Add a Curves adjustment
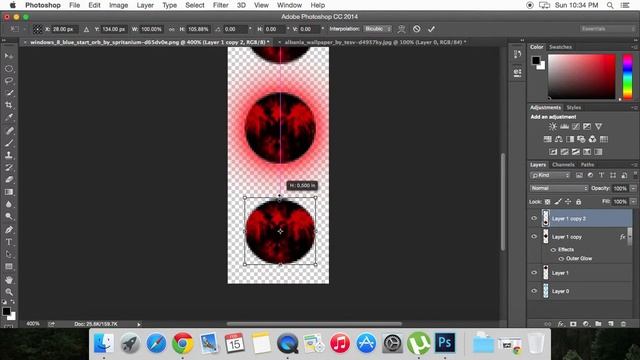This screenshot has width=640, height=360. pos(576,127)
